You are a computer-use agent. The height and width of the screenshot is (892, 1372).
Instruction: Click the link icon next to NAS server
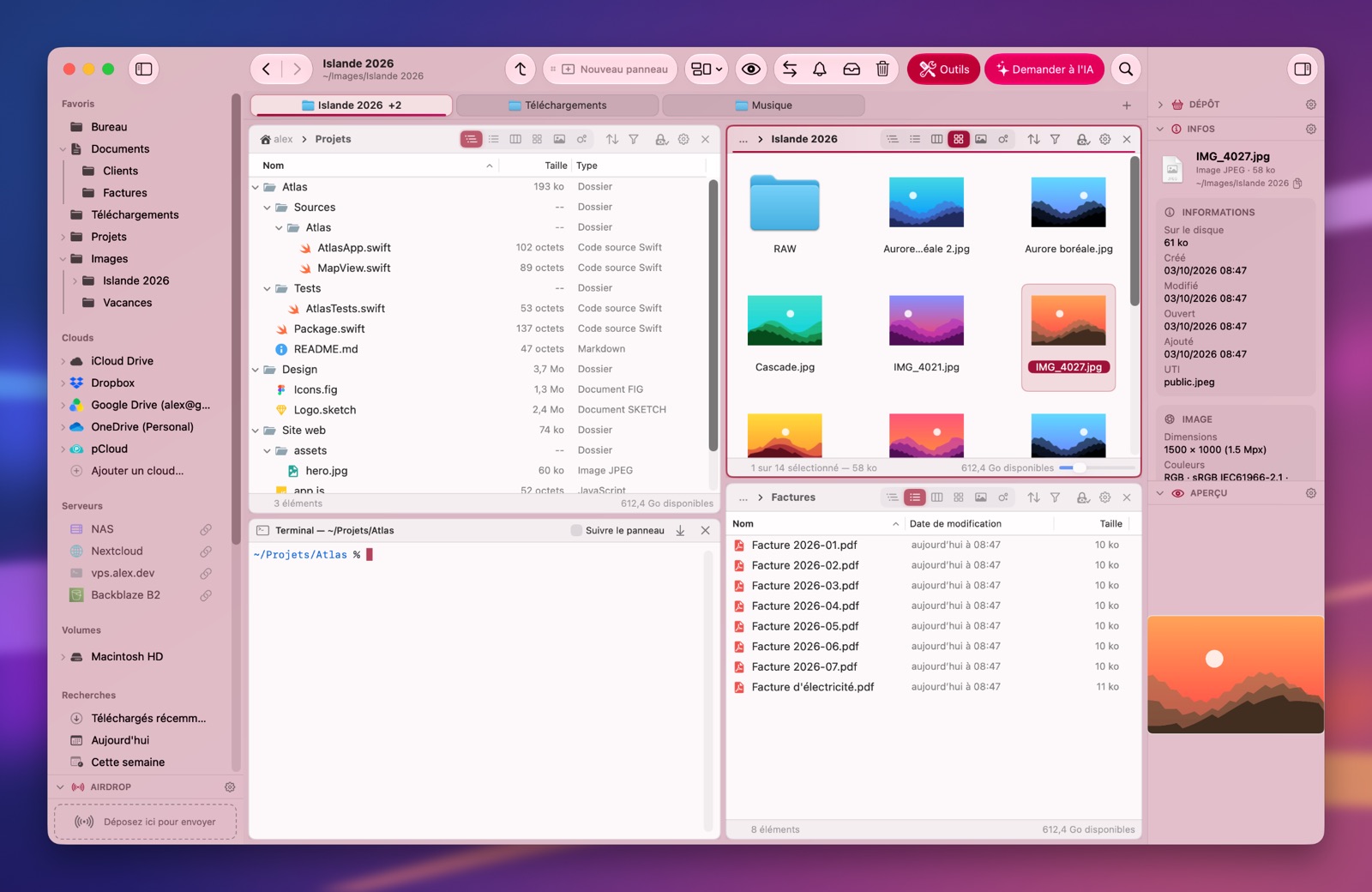[x=206, y=530]
